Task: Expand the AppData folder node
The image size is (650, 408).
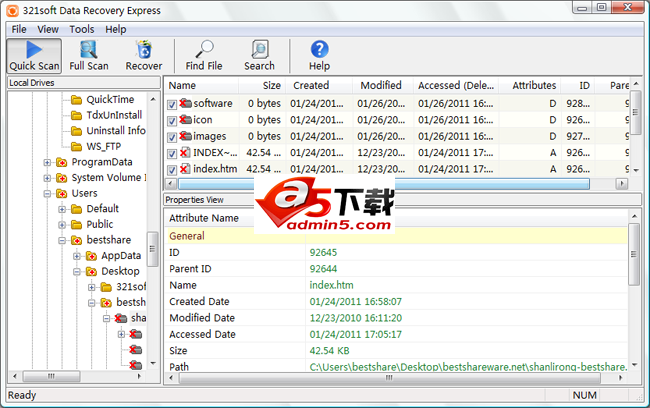Action: coord(77,256)
